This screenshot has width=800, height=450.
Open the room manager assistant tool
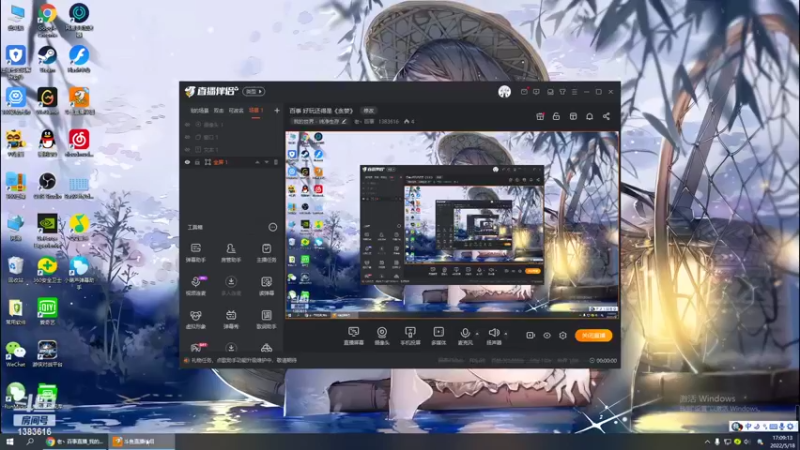coord(231,253)
